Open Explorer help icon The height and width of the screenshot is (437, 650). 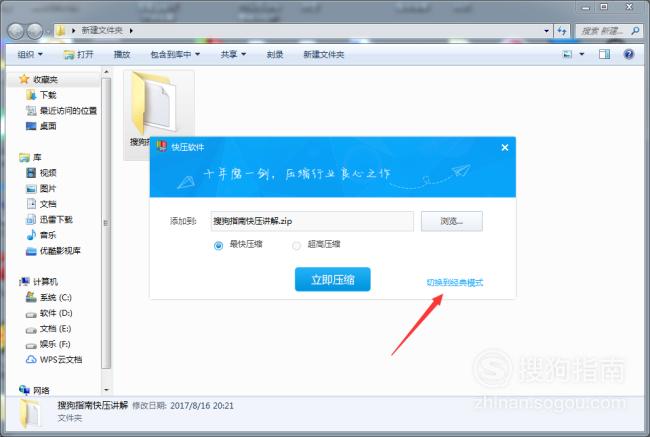point(628,54)
